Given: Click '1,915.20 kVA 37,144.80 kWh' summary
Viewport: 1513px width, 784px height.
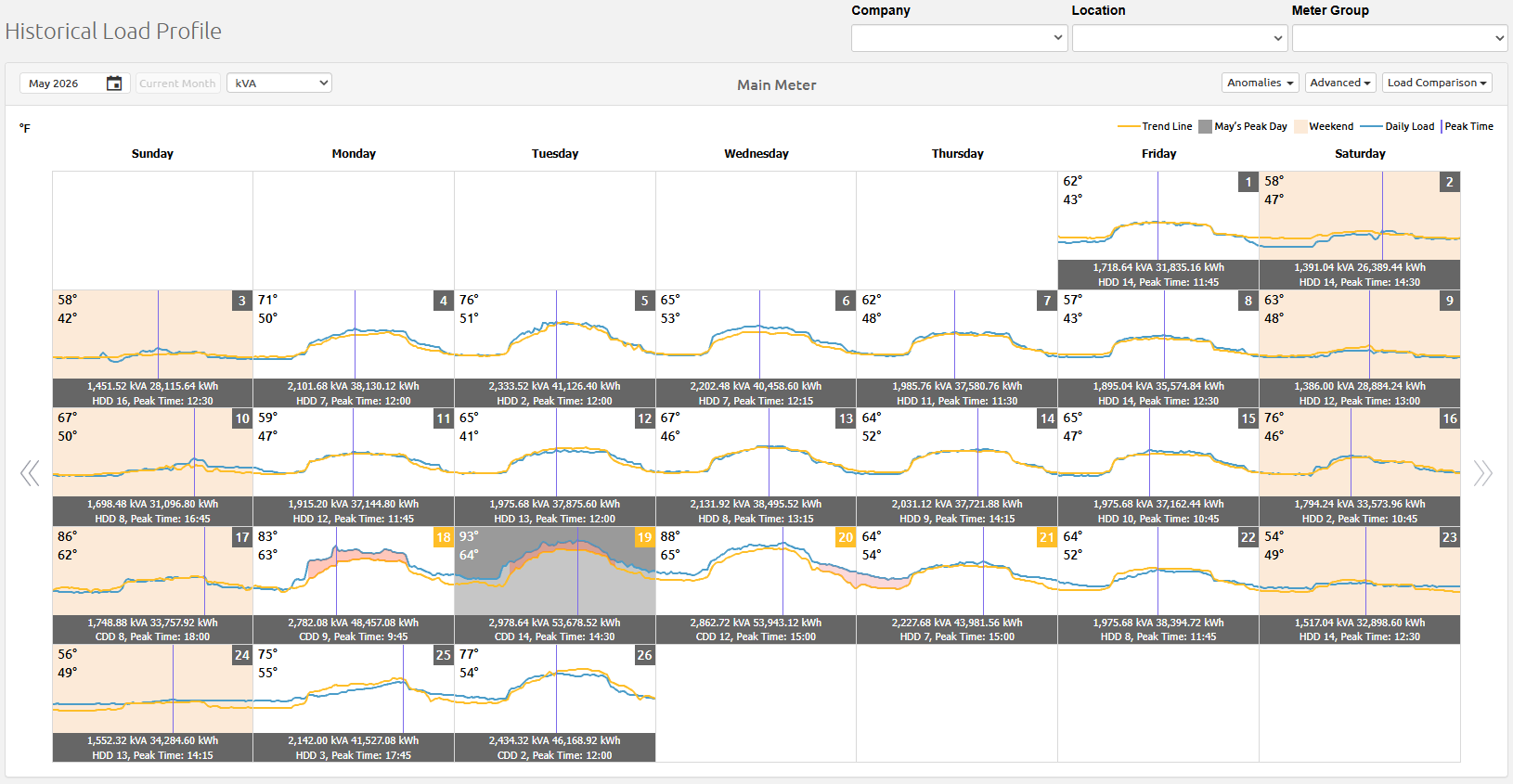Looking at the screenshot, I should (354, 504).
